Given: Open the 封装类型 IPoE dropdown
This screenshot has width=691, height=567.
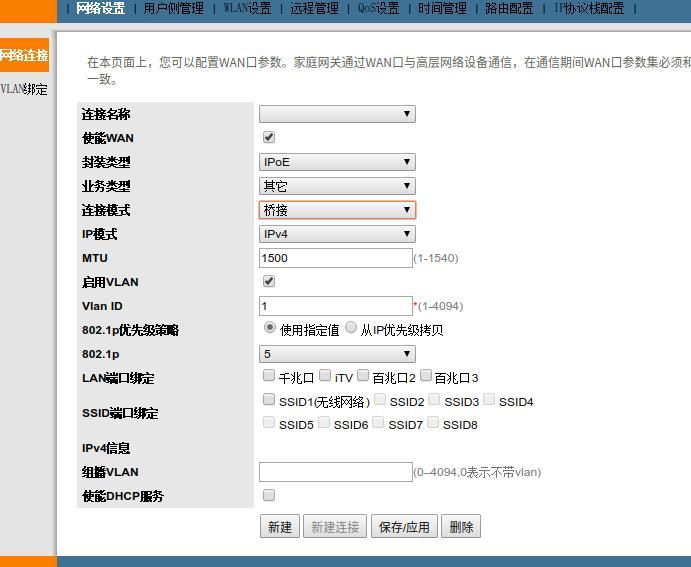Looking at the screenshot, I should click(x=337, y=162).
